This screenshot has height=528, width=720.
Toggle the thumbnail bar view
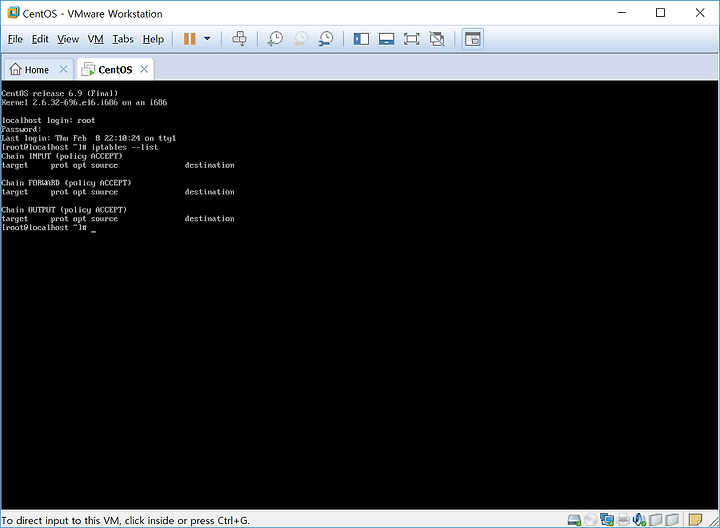387,39
